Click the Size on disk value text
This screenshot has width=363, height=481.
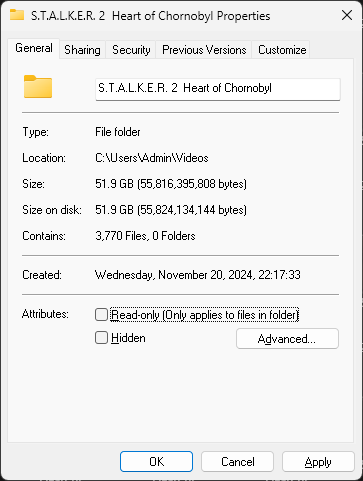(171, 210)
